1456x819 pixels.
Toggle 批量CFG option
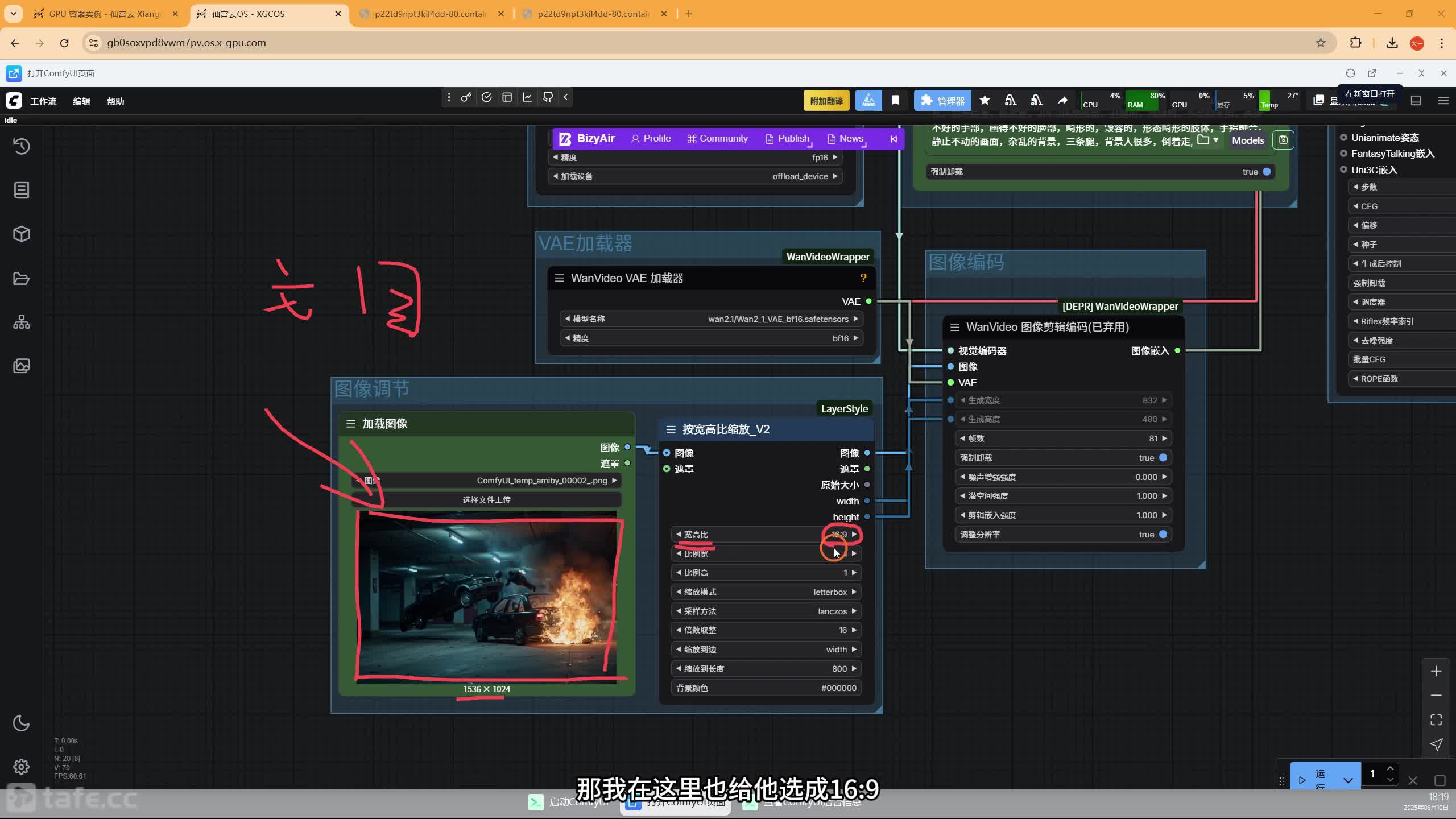[x=1402, y=359]
